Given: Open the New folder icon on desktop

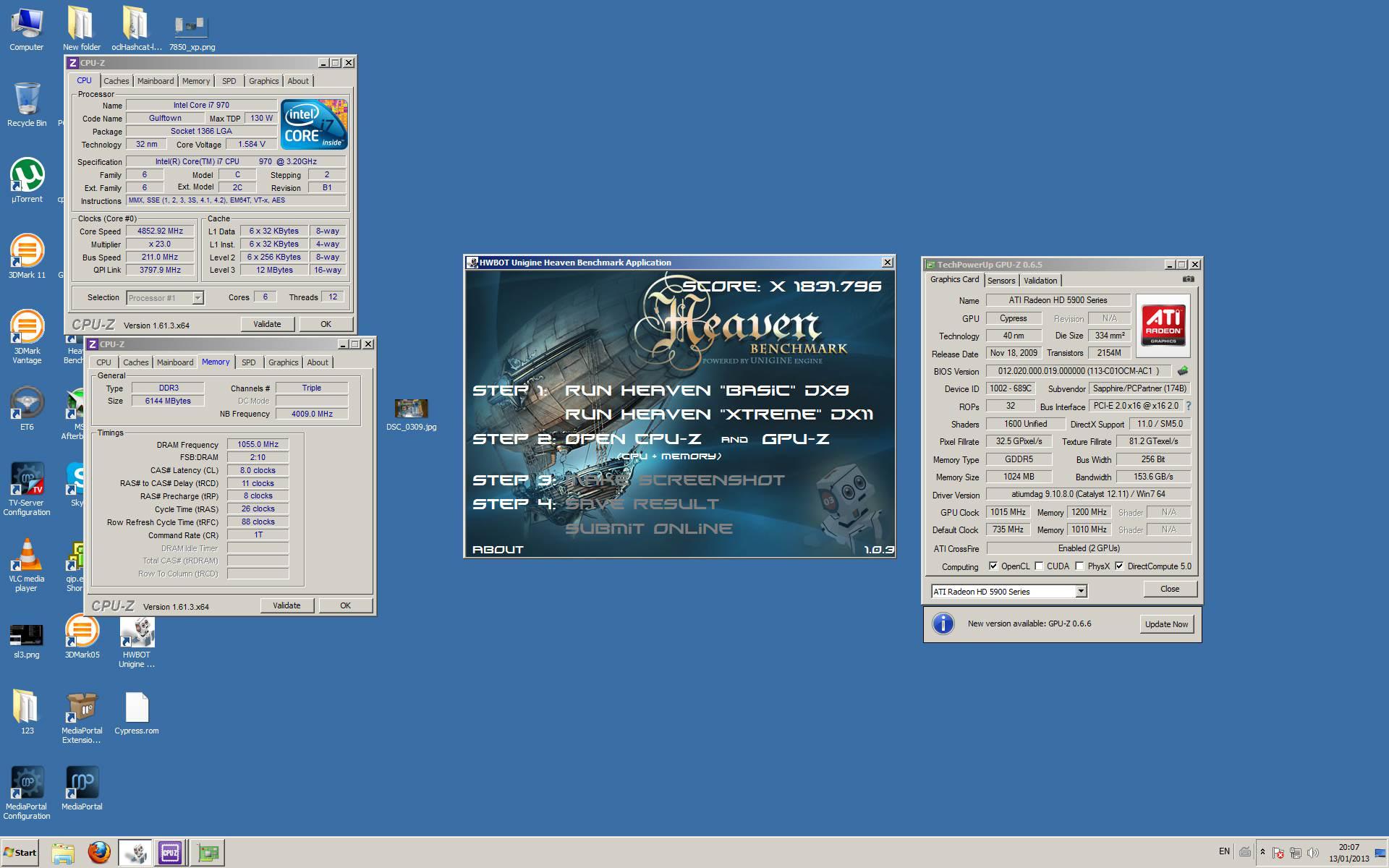Looking at the screenshot, I should click(81, 29).
